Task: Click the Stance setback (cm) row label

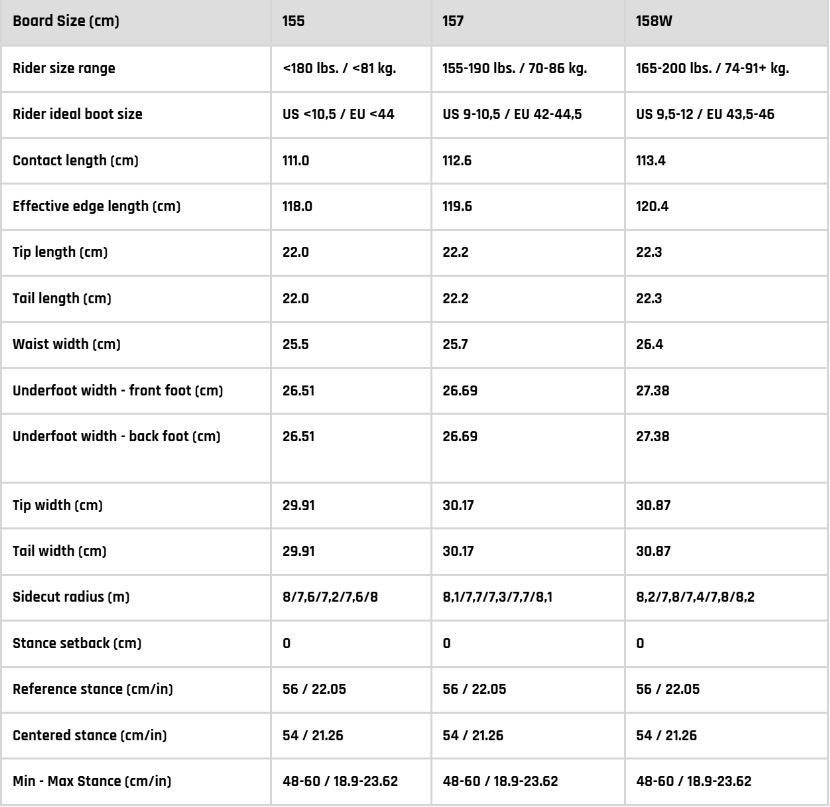Action: click(77, 643)
